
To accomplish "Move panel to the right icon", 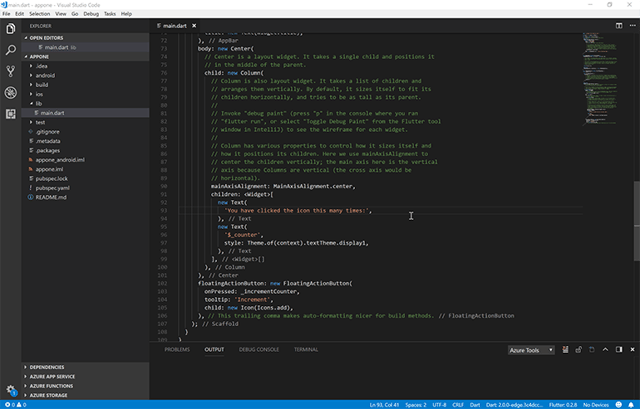I will click(619, 350).
